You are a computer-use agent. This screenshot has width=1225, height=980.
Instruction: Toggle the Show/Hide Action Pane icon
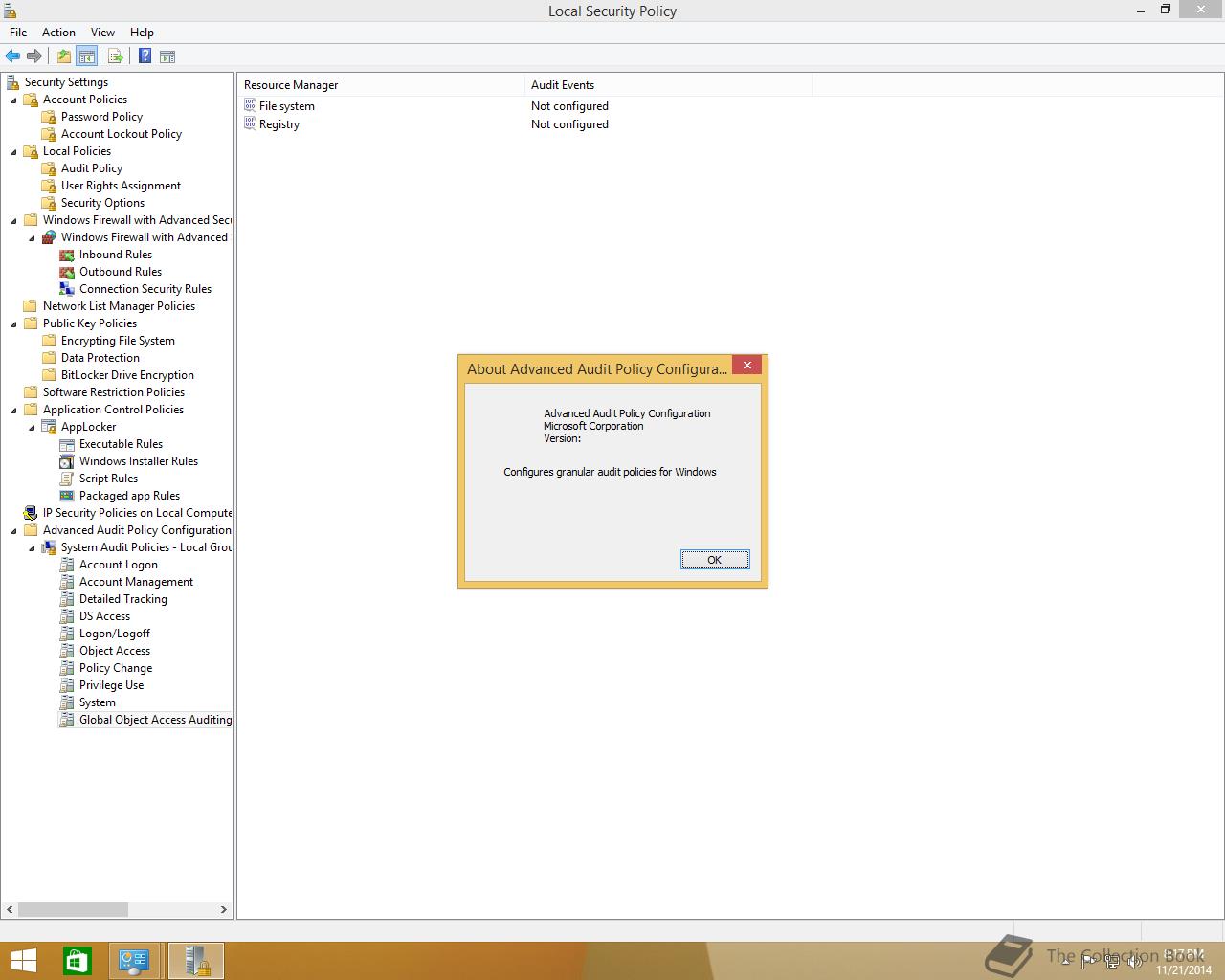167,56
